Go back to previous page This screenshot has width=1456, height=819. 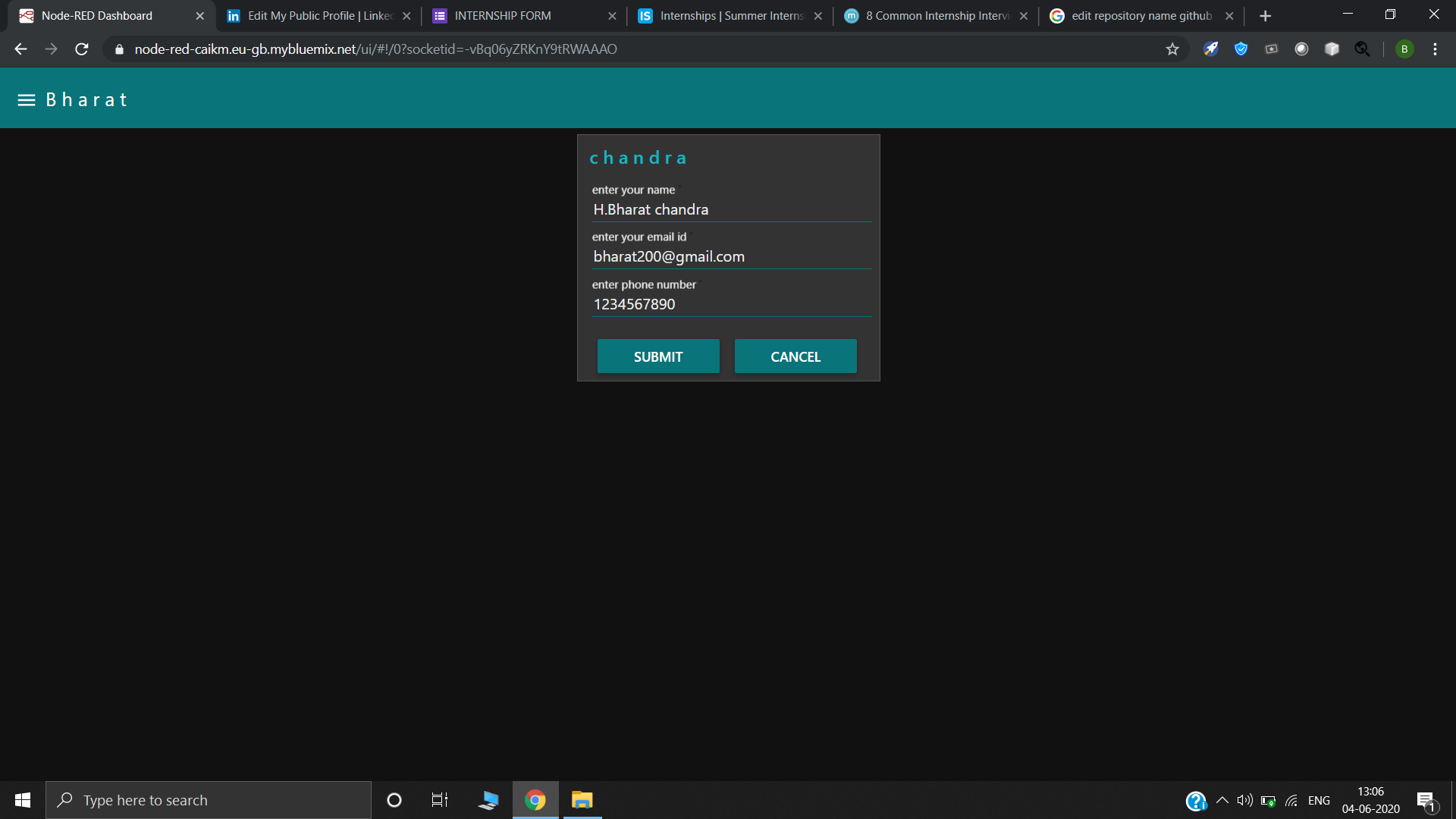20,49
